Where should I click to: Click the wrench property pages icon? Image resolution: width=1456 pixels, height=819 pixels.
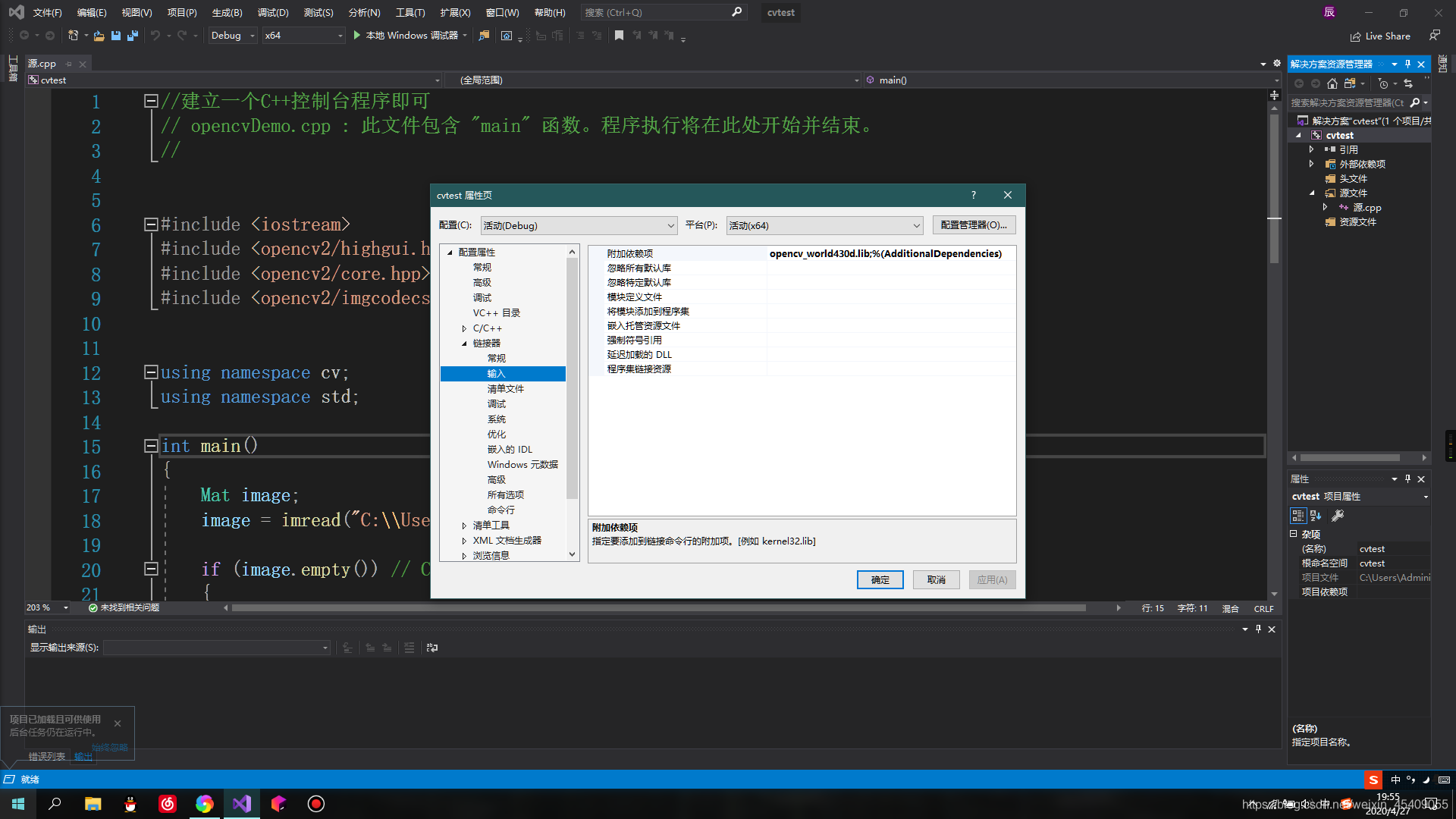pos(1338,516)
